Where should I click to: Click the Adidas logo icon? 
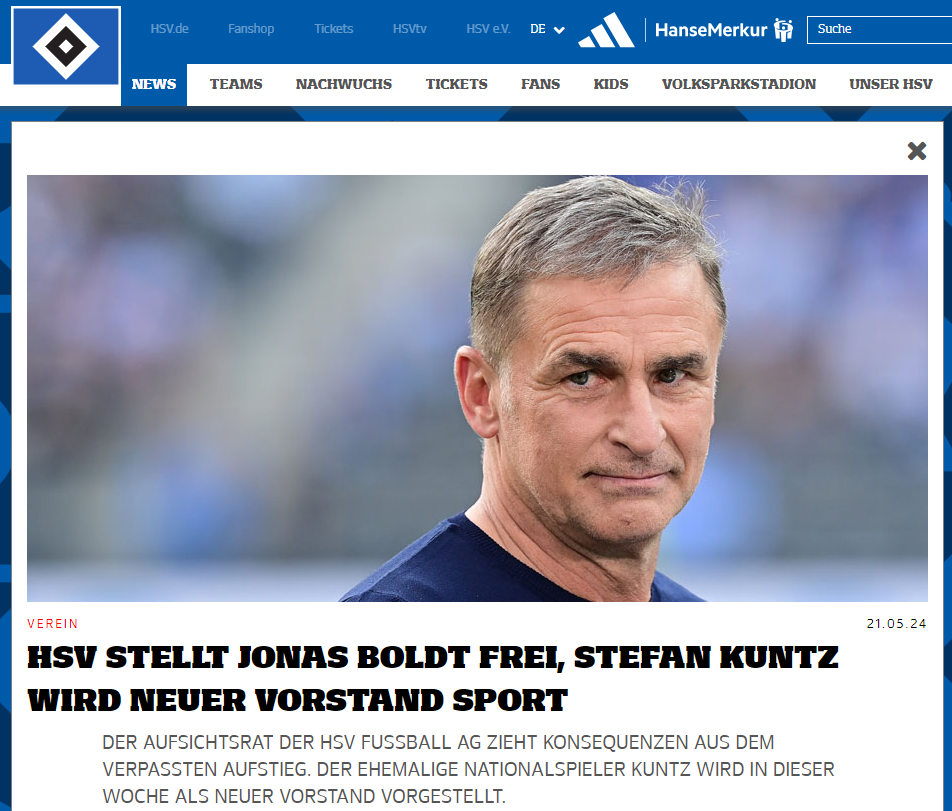606,29
